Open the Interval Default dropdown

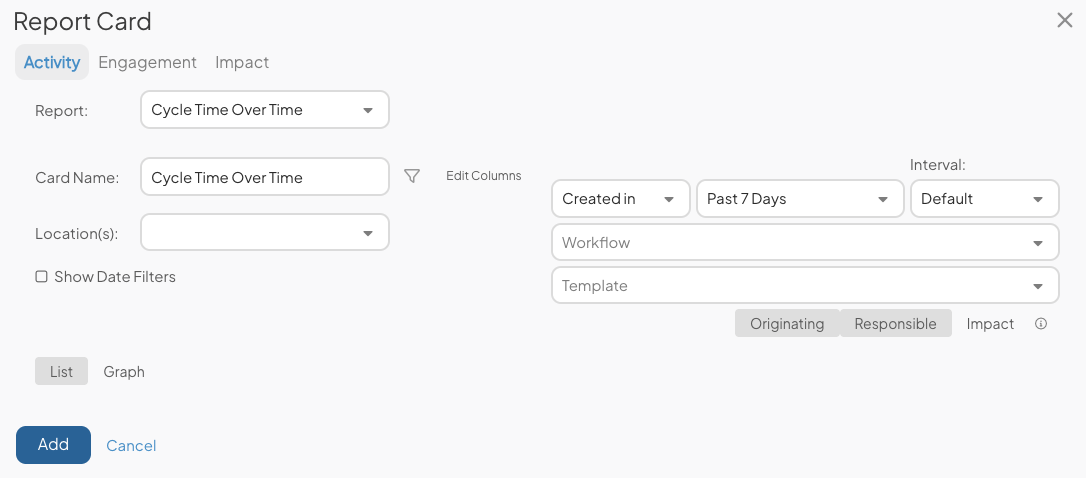[984, 199]
